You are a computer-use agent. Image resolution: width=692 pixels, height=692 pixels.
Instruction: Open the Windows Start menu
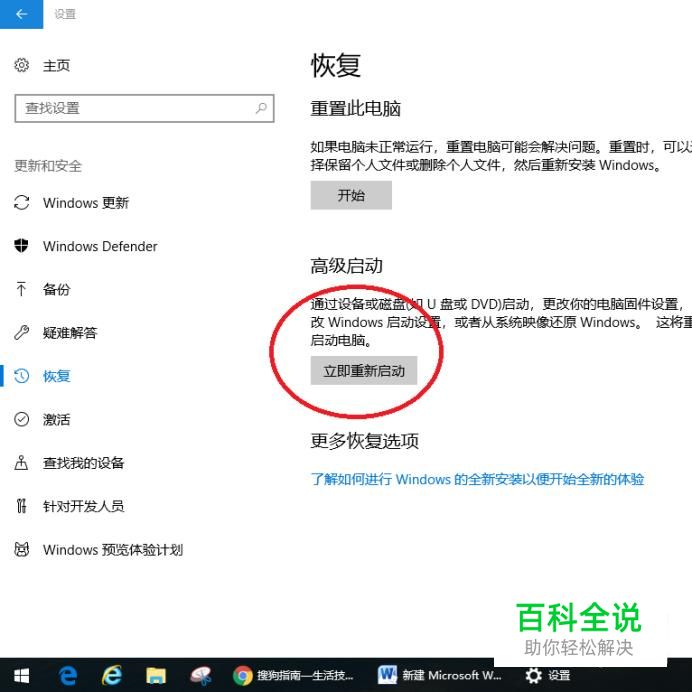tap(21, 675)
